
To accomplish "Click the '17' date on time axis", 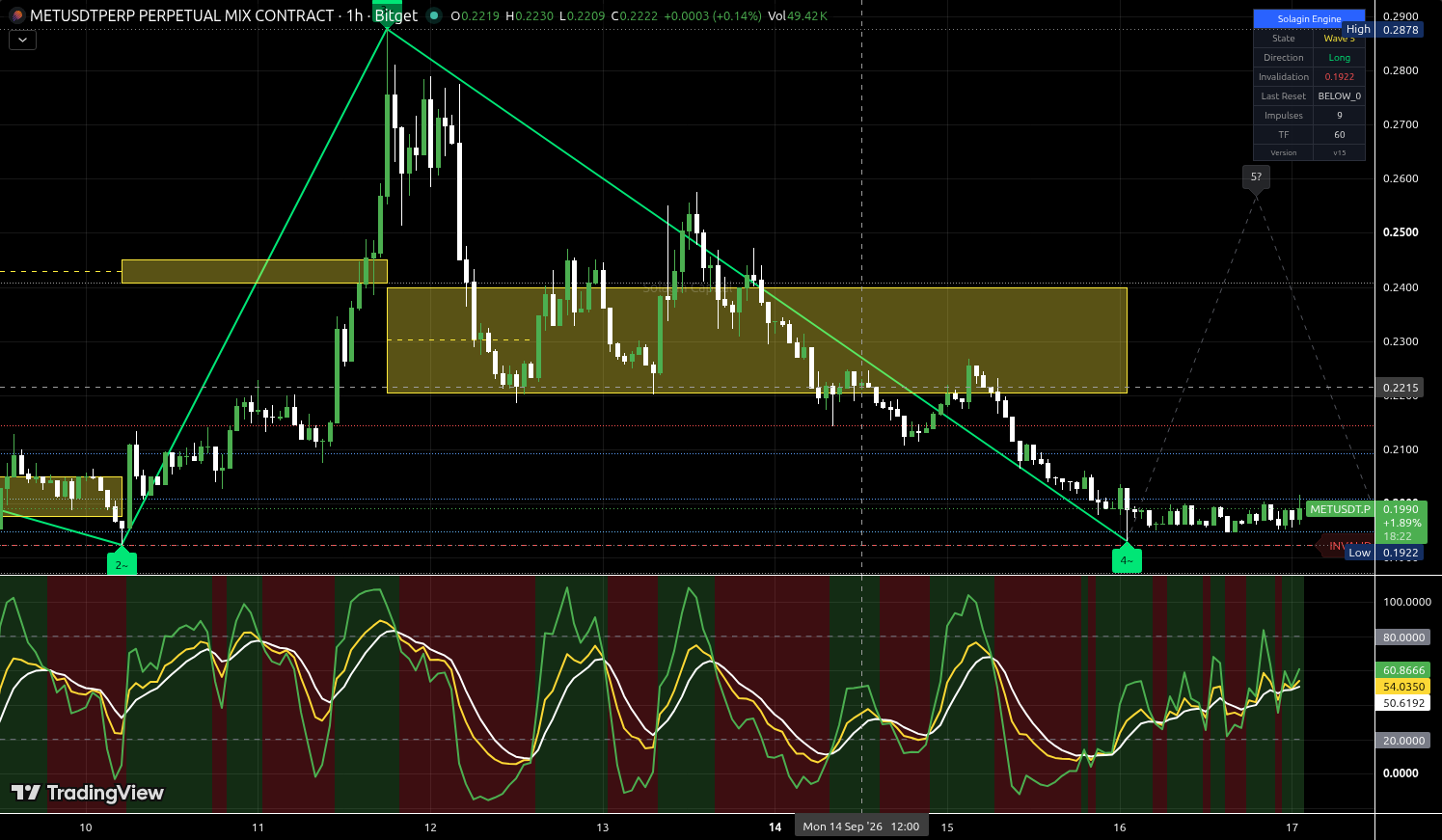I will click(x=1292, y=826).
